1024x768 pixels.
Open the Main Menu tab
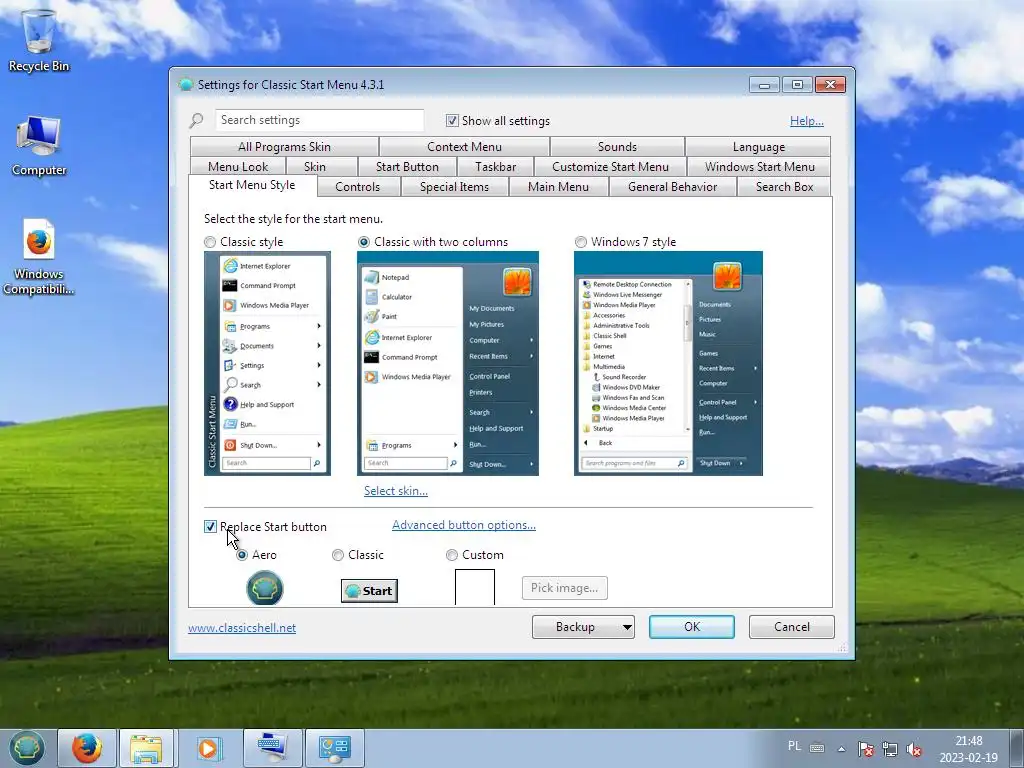[558, 187]
